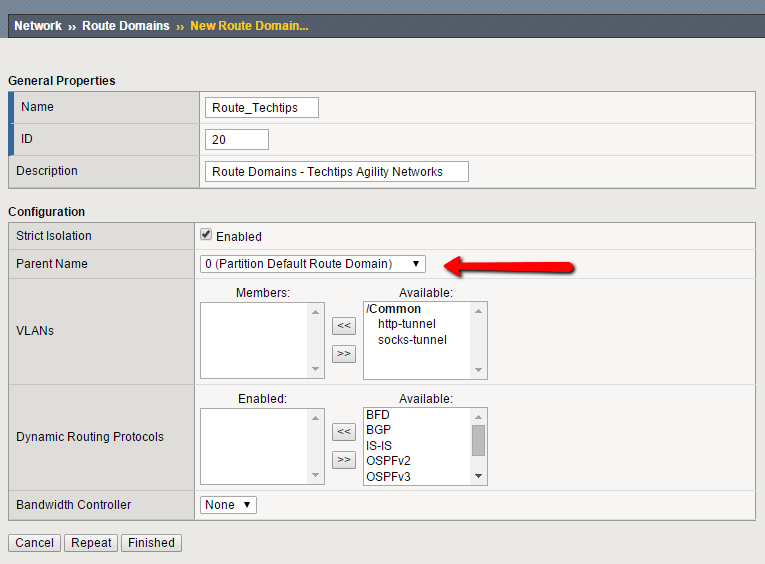Viewport: 765px width, 564px height.
Task: Click the Repeat button
Action: (91, 543)
